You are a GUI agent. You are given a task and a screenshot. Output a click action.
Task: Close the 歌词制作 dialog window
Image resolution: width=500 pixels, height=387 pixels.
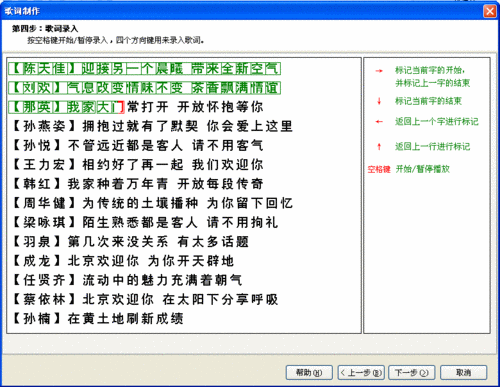490,11
